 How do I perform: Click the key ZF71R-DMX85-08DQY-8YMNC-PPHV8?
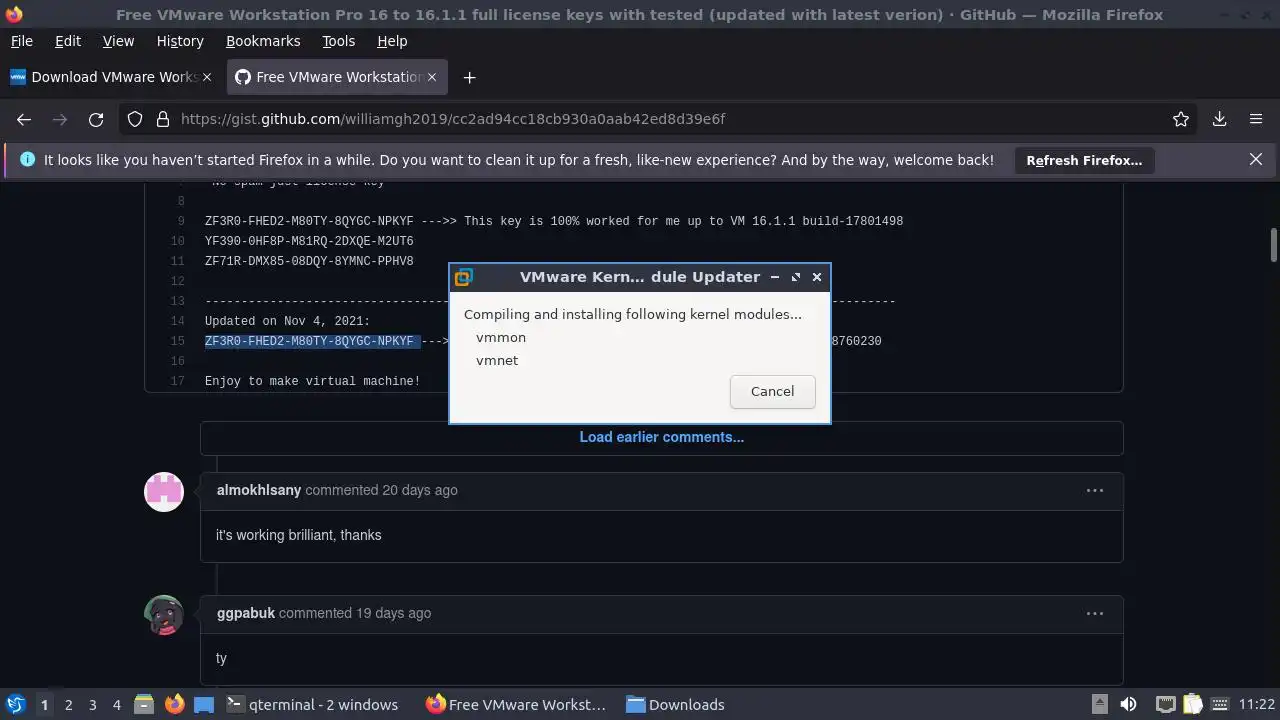click(309, 261)
